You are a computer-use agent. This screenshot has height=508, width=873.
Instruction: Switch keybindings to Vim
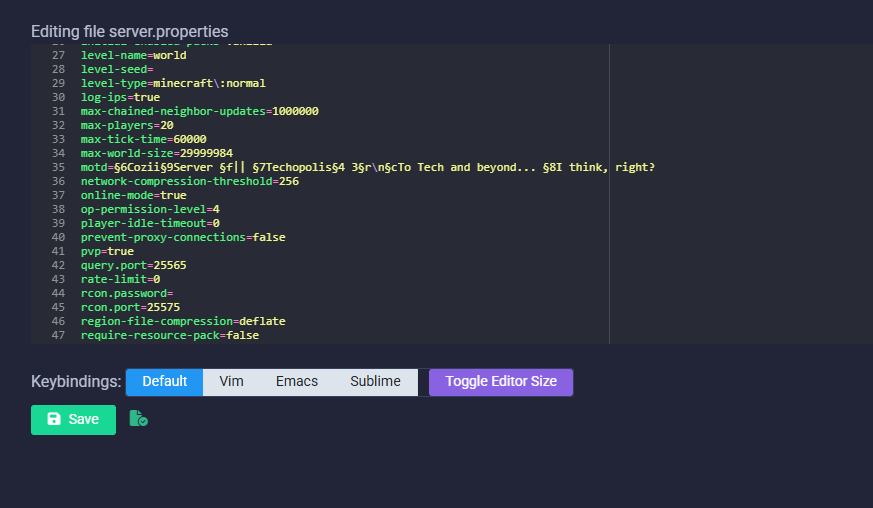click(231, 382)
